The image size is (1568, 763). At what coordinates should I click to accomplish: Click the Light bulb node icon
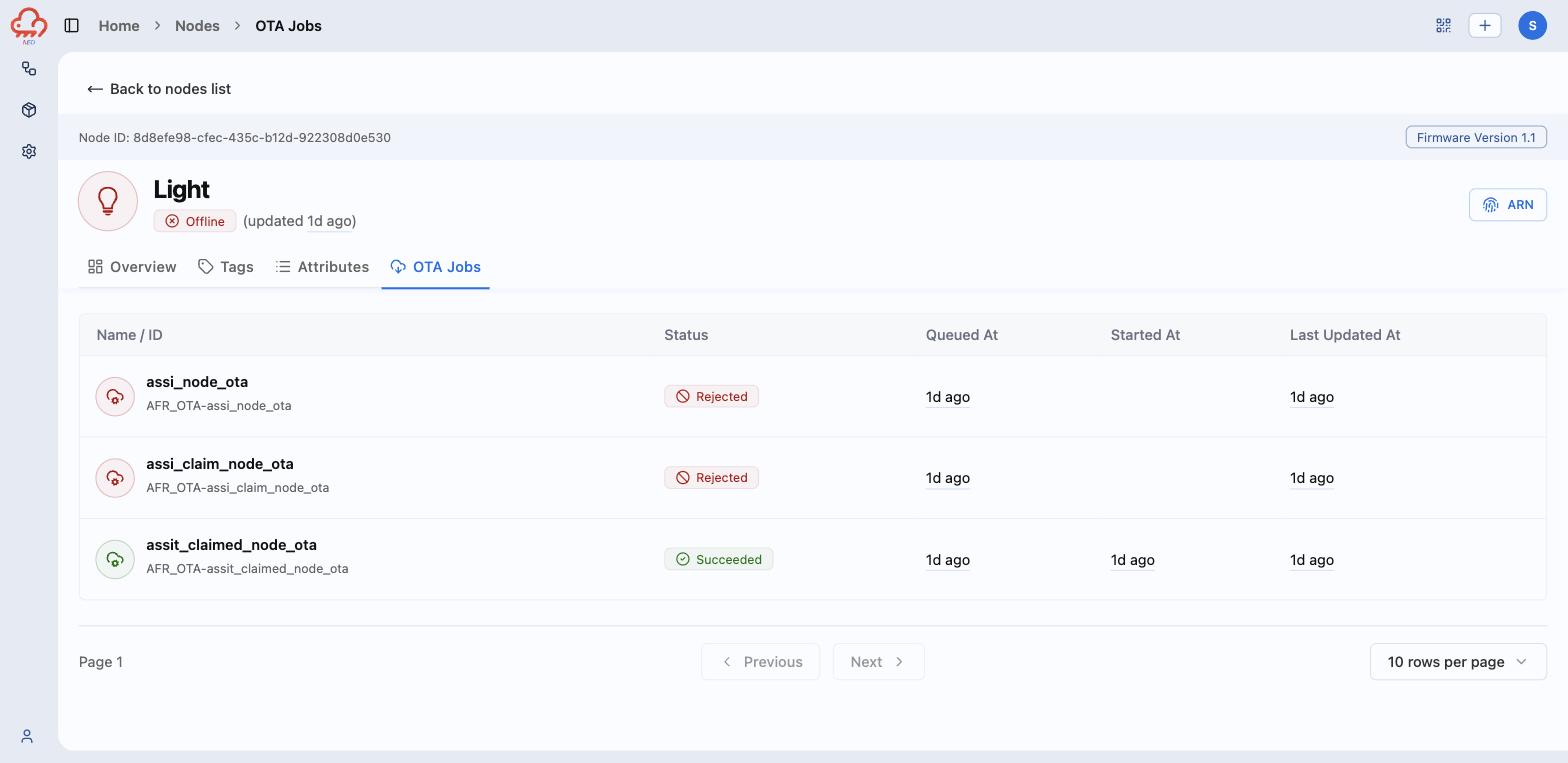click(108, 201)
